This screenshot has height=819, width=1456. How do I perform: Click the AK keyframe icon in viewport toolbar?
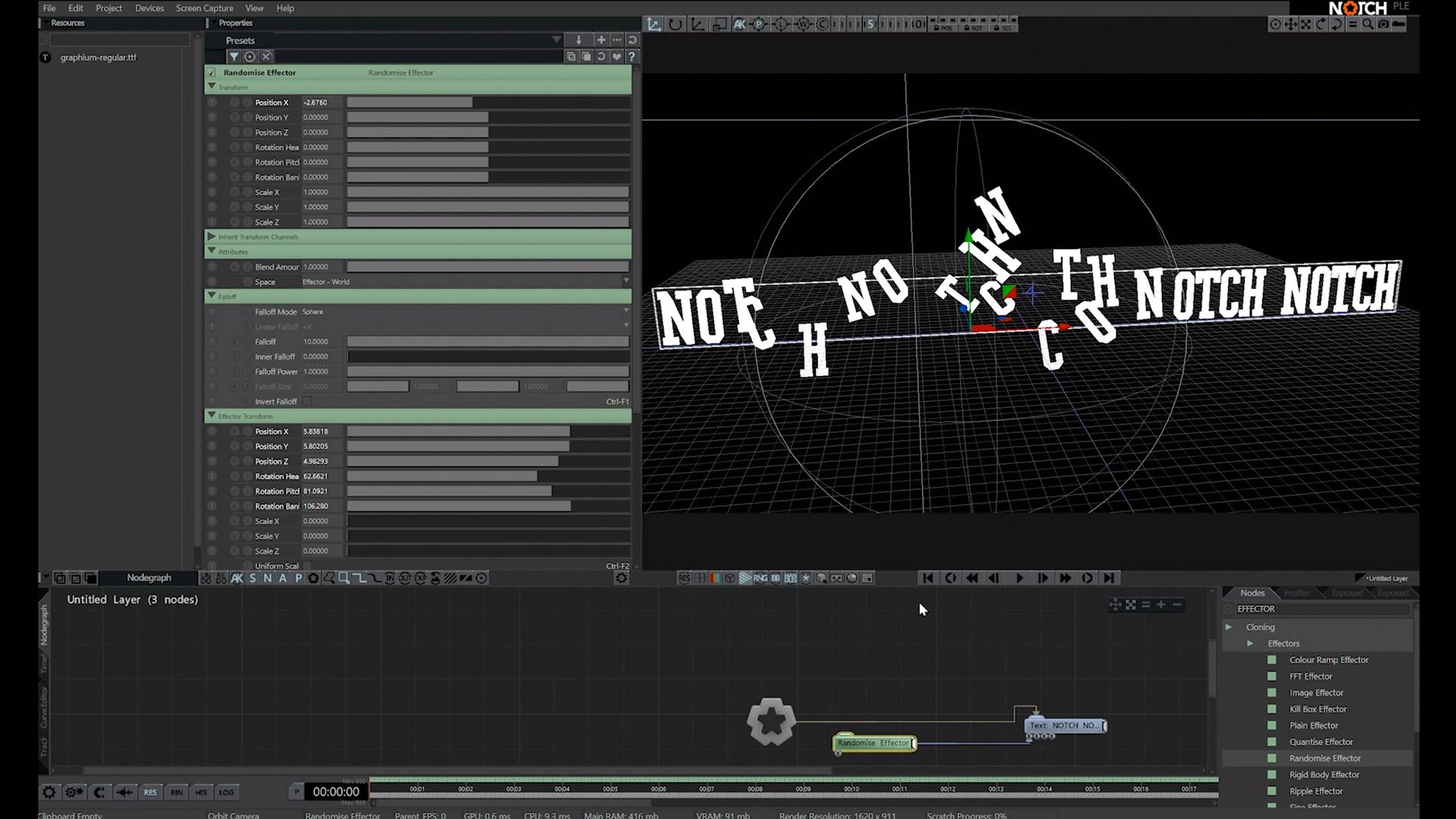(x=739, y=24)
